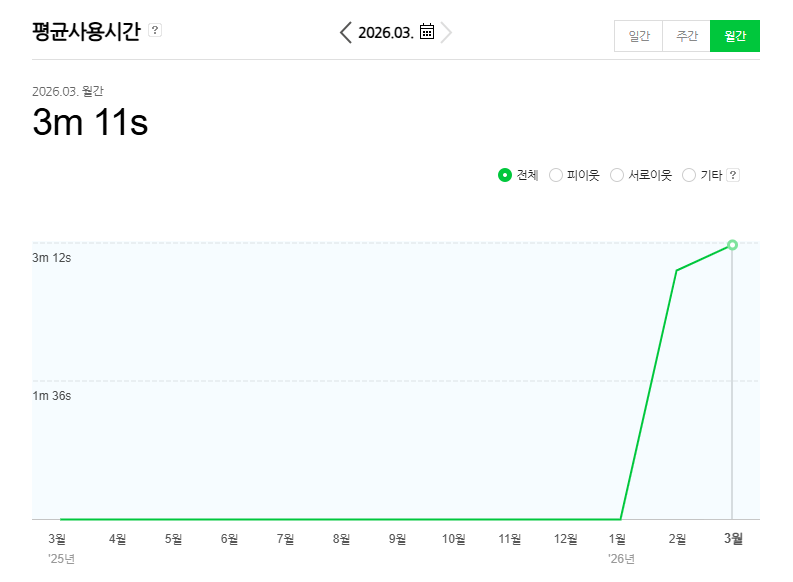Select the 전체 radio button
The image size is (793, 582).
505,175
